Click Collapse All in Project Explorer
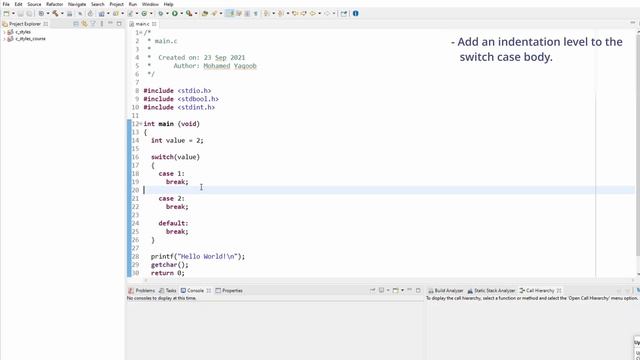640x360 pixels. 76,24
